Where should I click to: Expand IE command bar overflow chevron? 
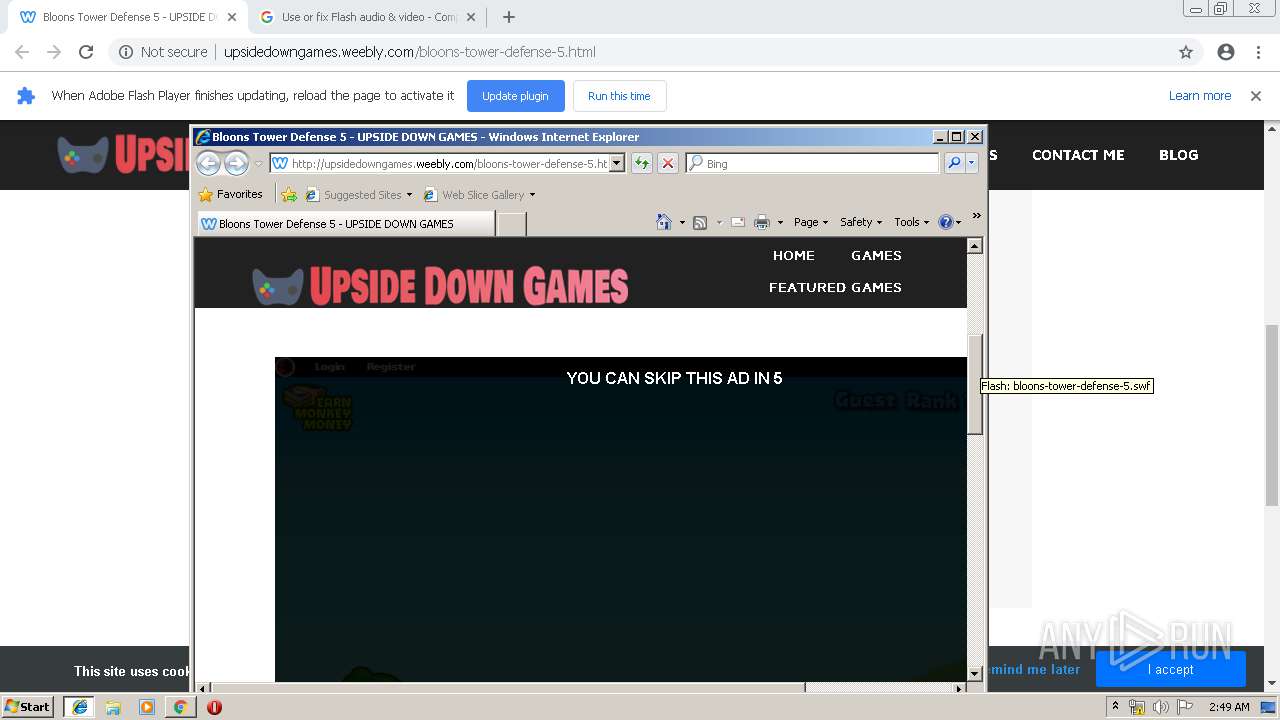pyautogui.click(x=976, y=216)
